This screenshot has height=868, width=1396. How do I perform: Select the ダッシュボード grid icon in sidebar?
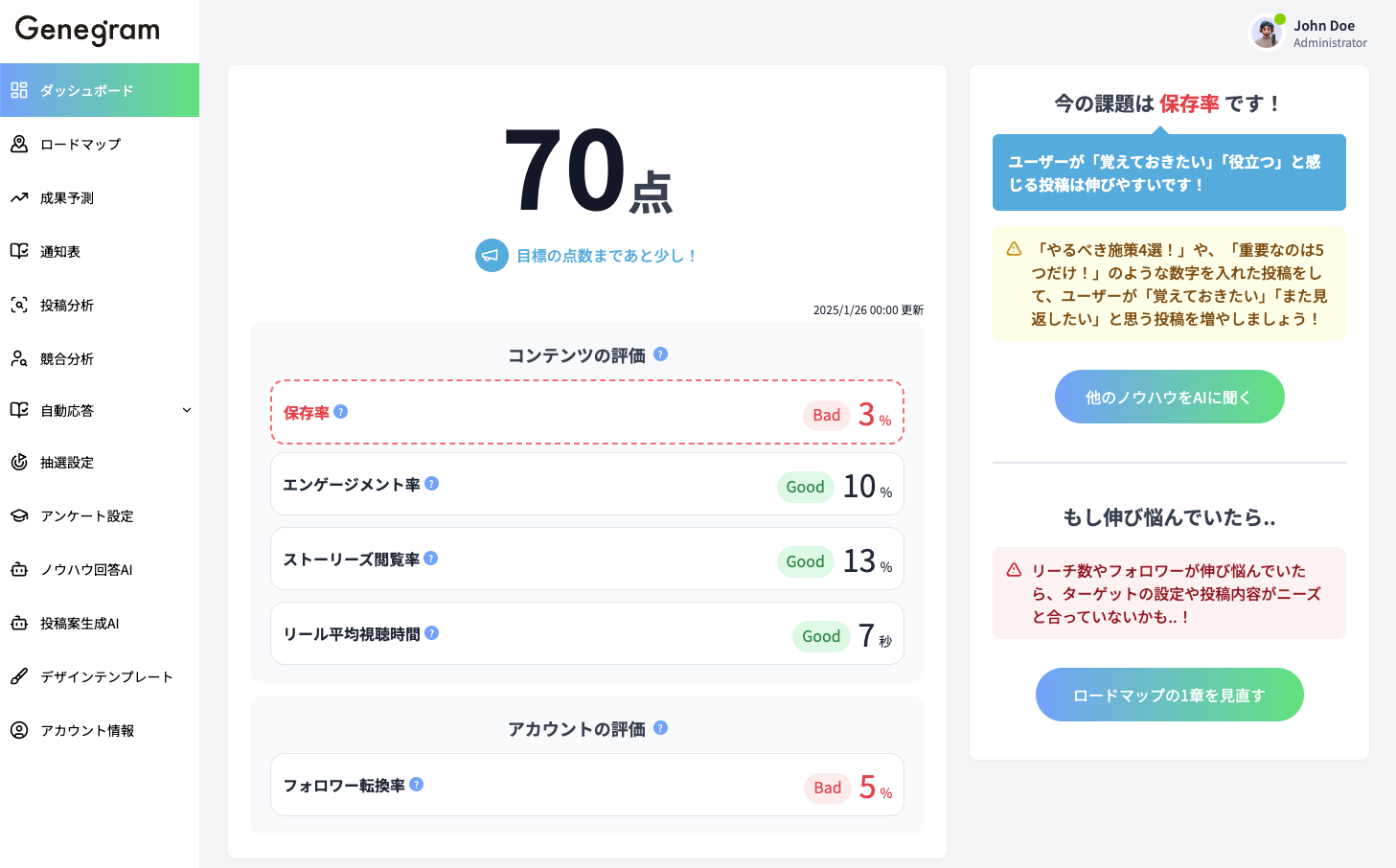pos(19,89)
